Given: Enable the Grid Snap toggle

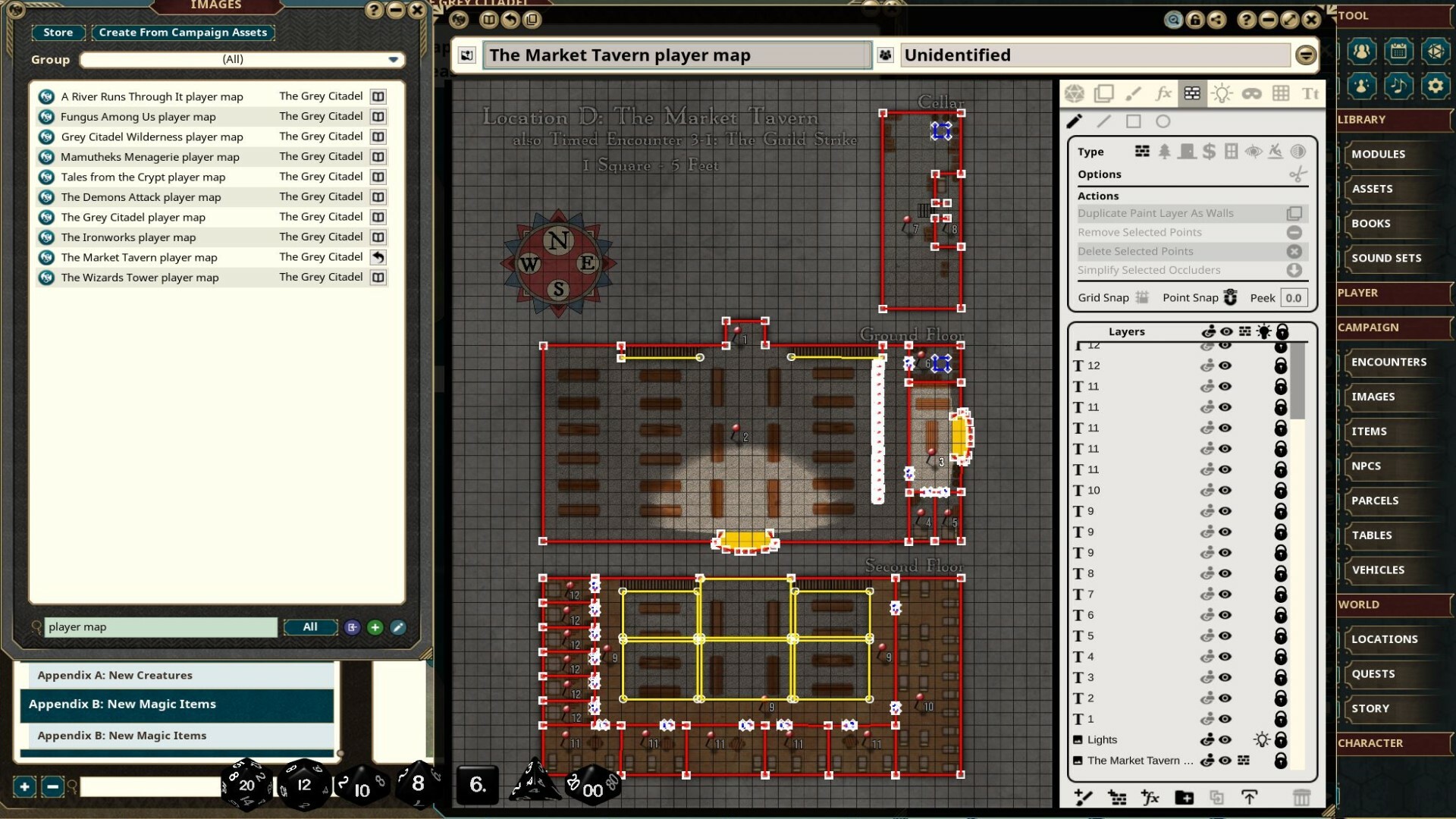Looking at the screenshot, I should tap(1144, 297).
